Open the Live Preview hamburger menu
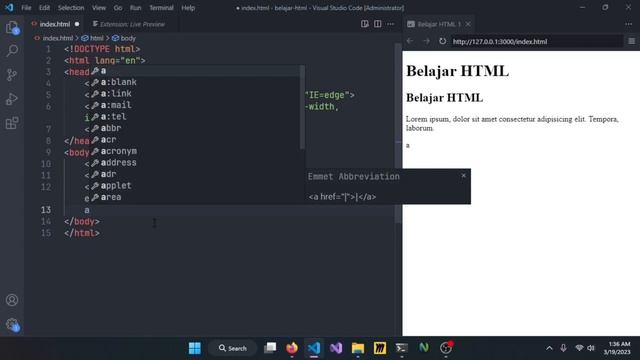640x360 pixels. click(x=631, y=41)
